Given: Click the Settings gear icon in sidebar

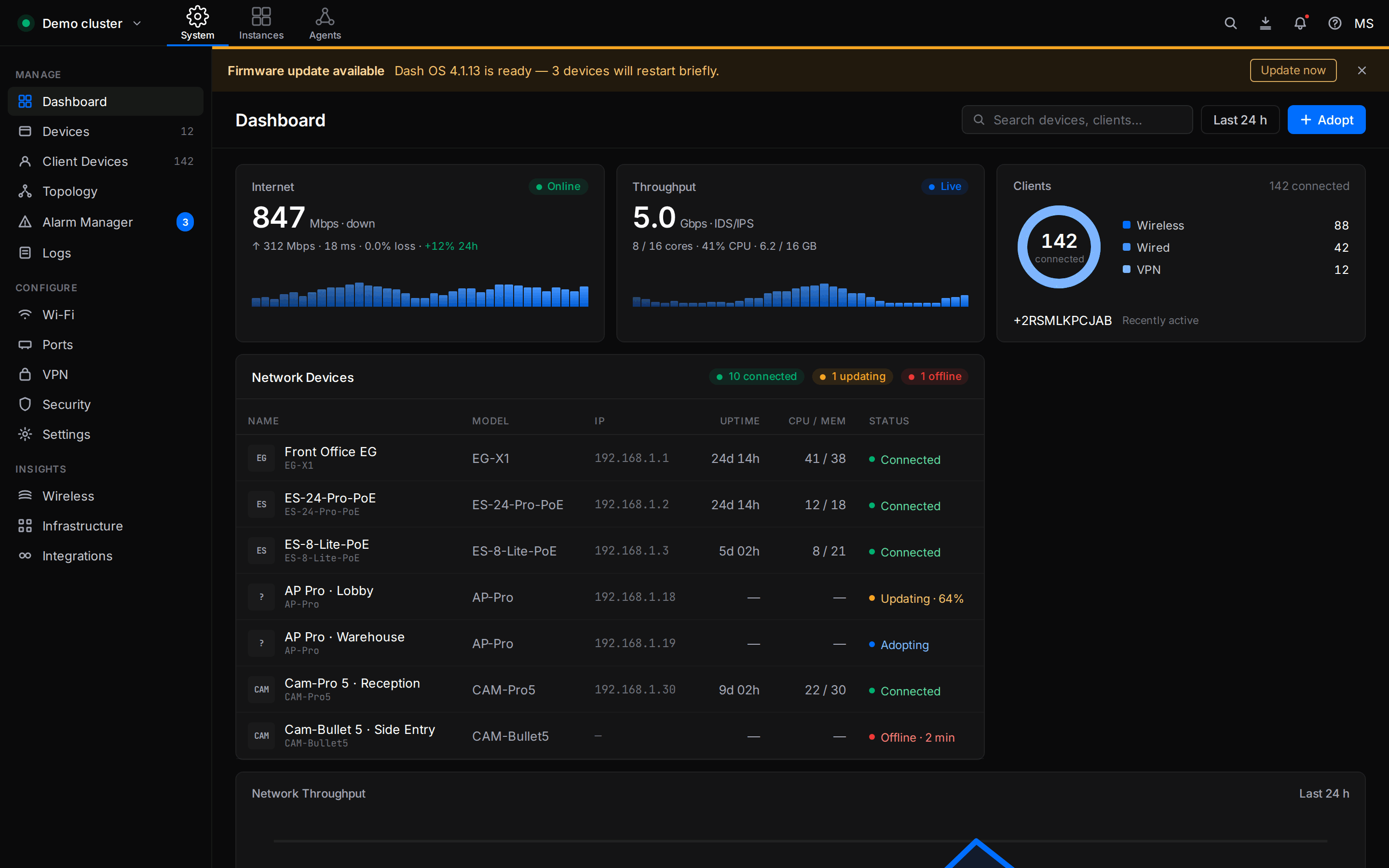Looking at the screenshot, I should pyautogui.click(x=25, y=434).
